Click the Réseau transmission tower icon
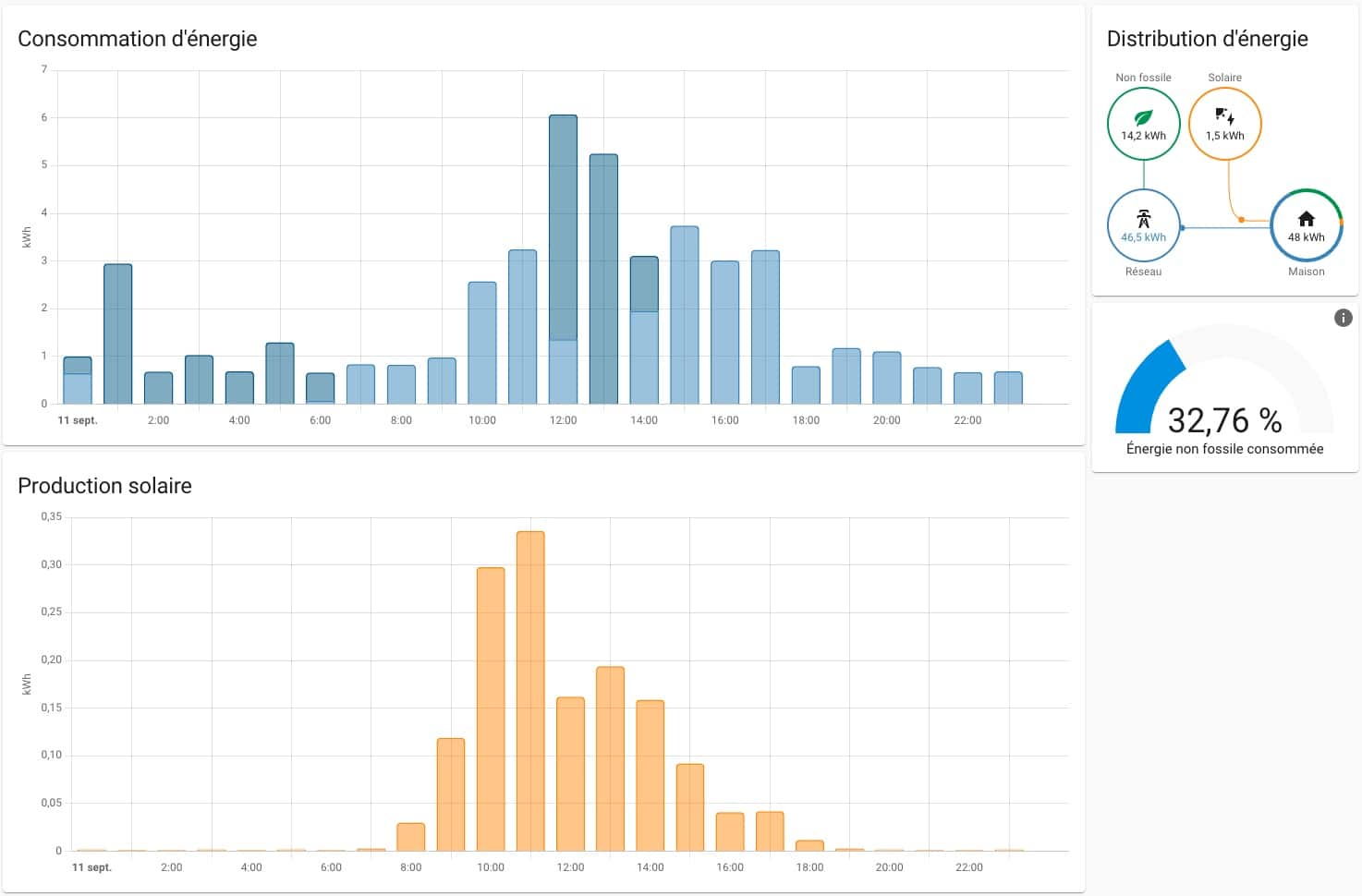1362x896 pixels. 1143,219
